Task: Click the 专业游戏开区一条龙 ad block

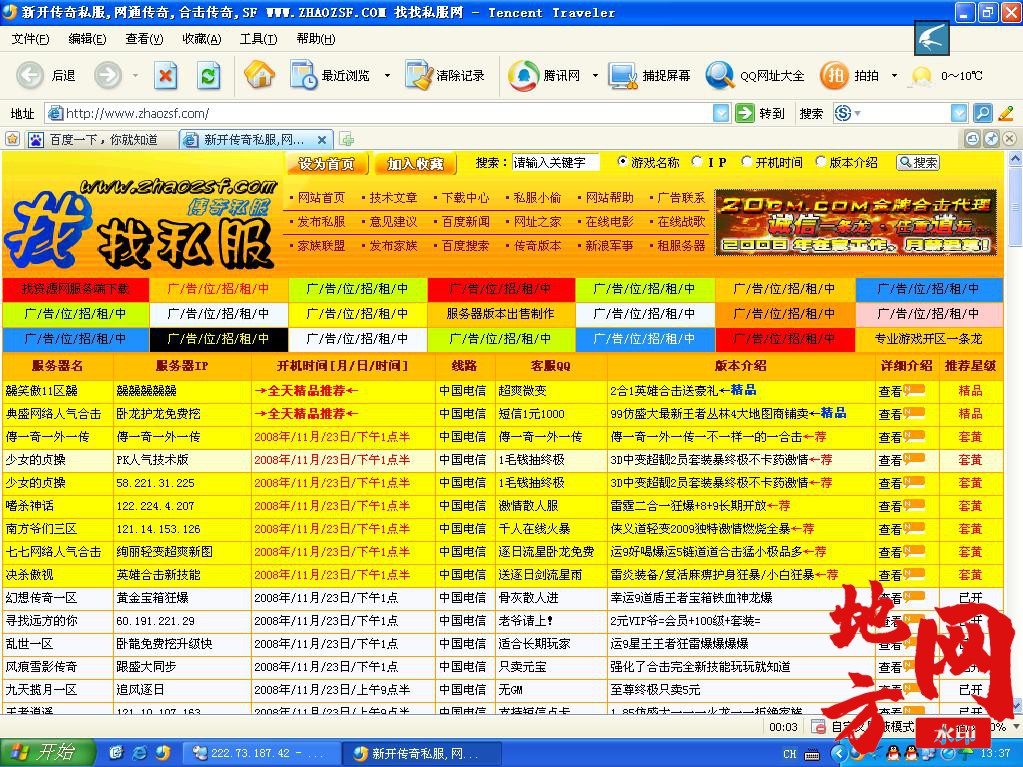Action: click(928, 338)
